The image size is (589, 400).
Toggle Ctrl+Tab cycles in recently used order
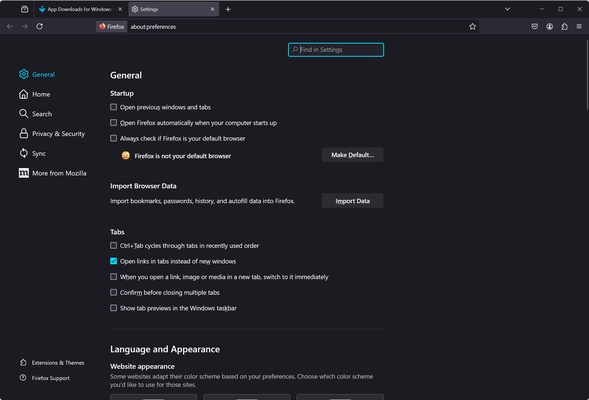[x=113, y=245]
